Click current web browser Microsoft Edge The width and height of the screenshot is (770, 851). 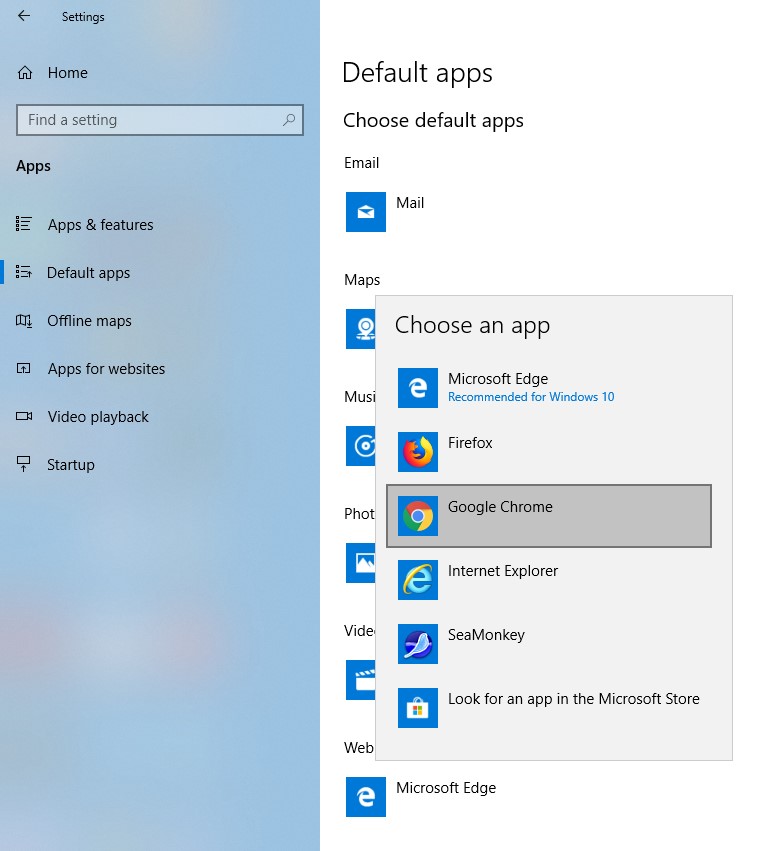point(446,788)
